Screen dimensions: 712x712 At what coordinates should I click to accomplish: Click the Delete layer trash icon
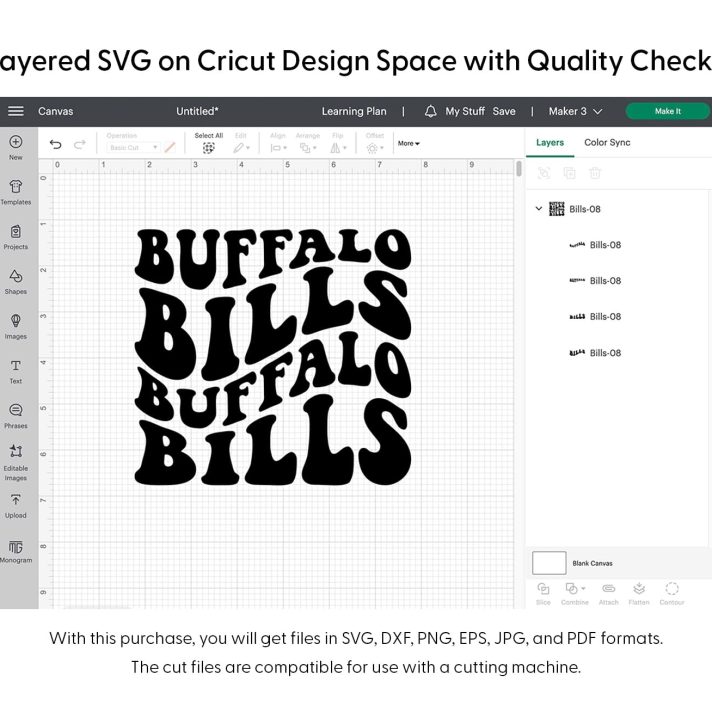(x=595, y=173)
